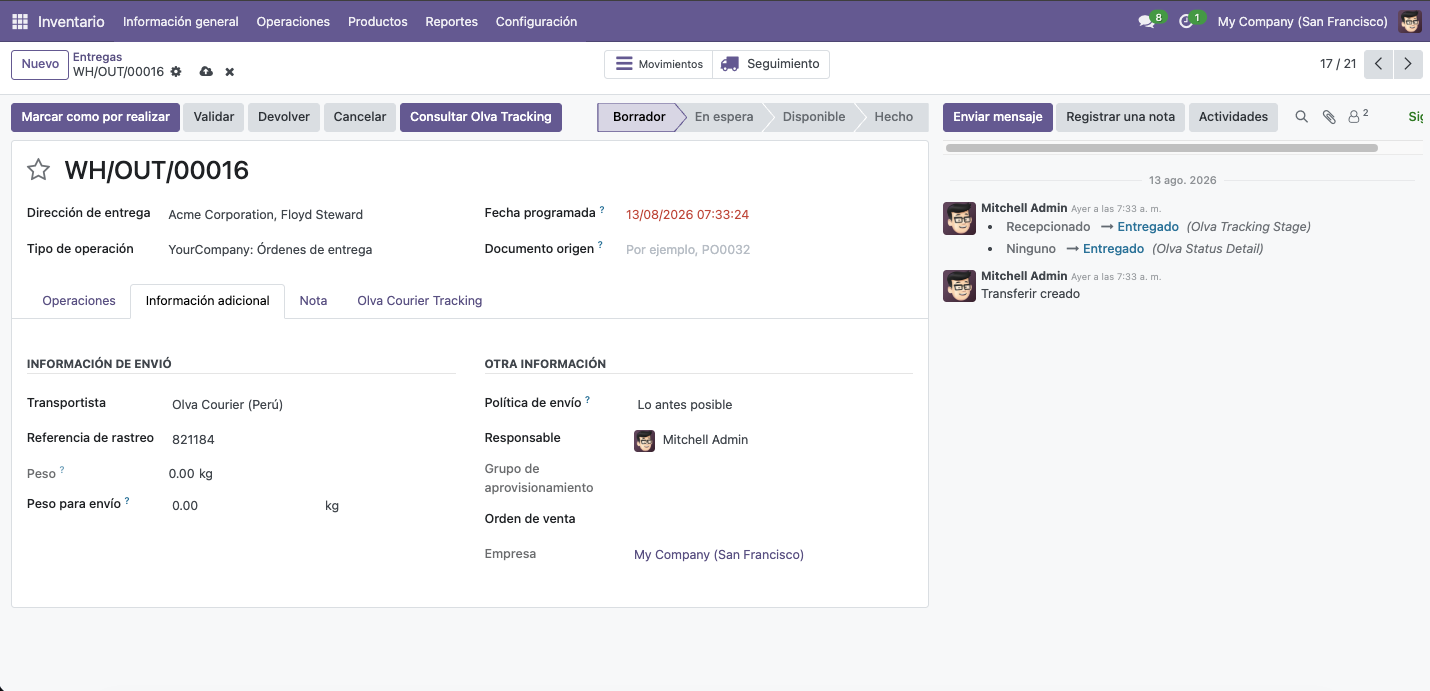Open the Operaciones menu

(293, 21)
